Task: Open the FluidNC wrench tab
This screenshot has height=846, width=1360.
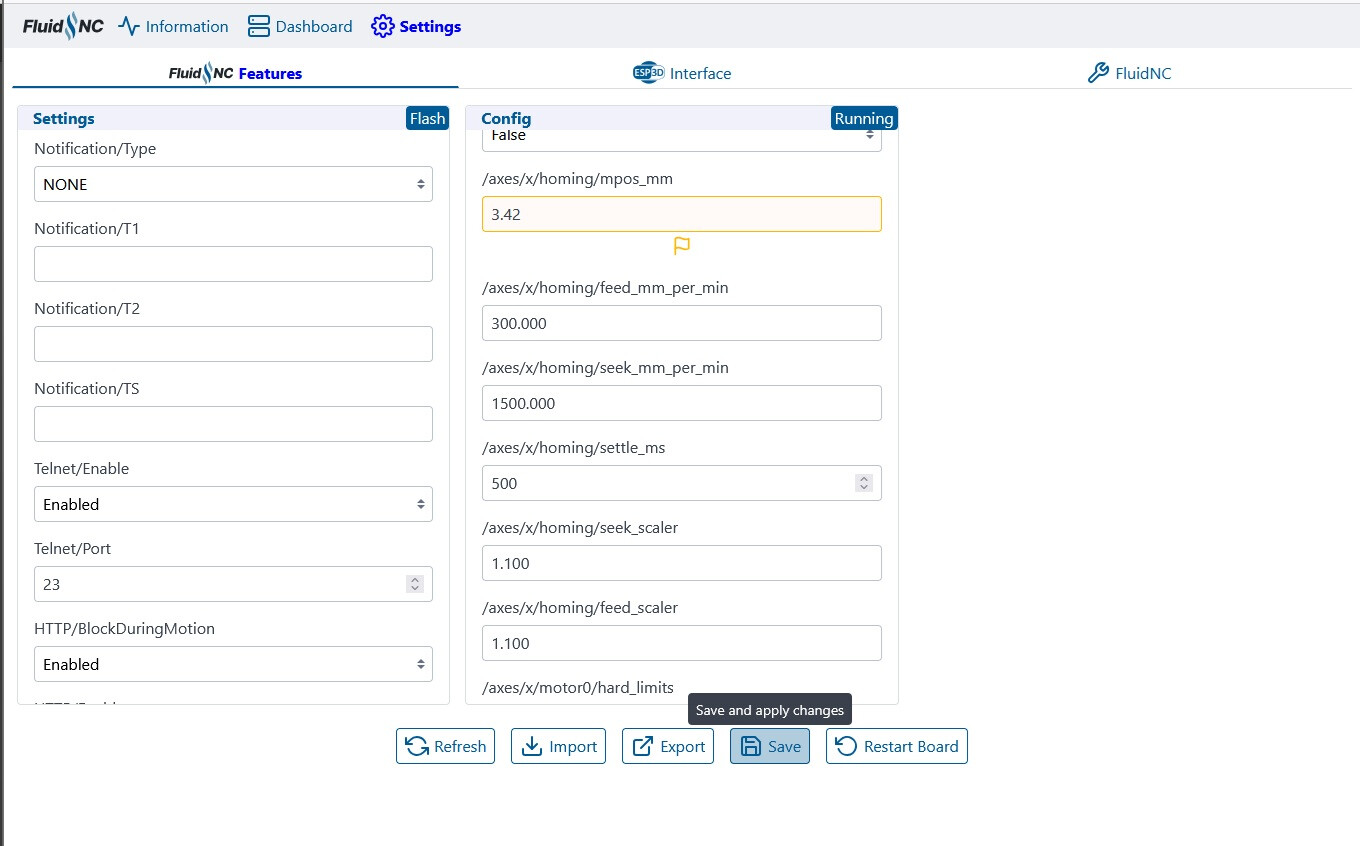Action: point(1128,73)
